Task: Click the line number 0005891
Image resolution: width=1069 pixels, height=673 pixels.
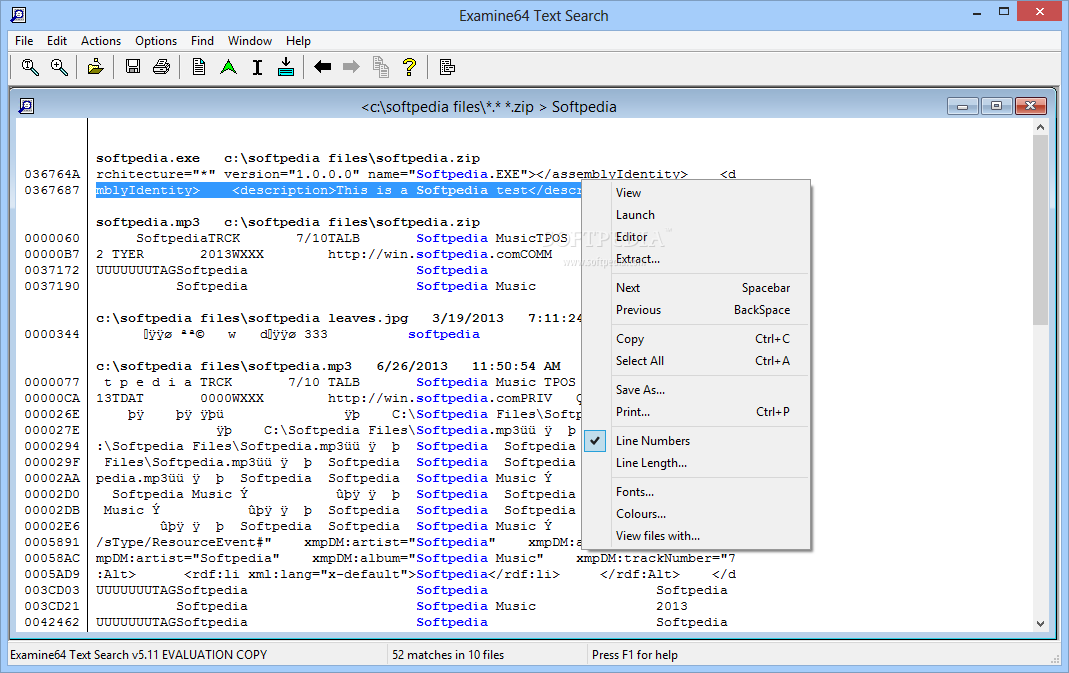Action: tap(52, 543)
